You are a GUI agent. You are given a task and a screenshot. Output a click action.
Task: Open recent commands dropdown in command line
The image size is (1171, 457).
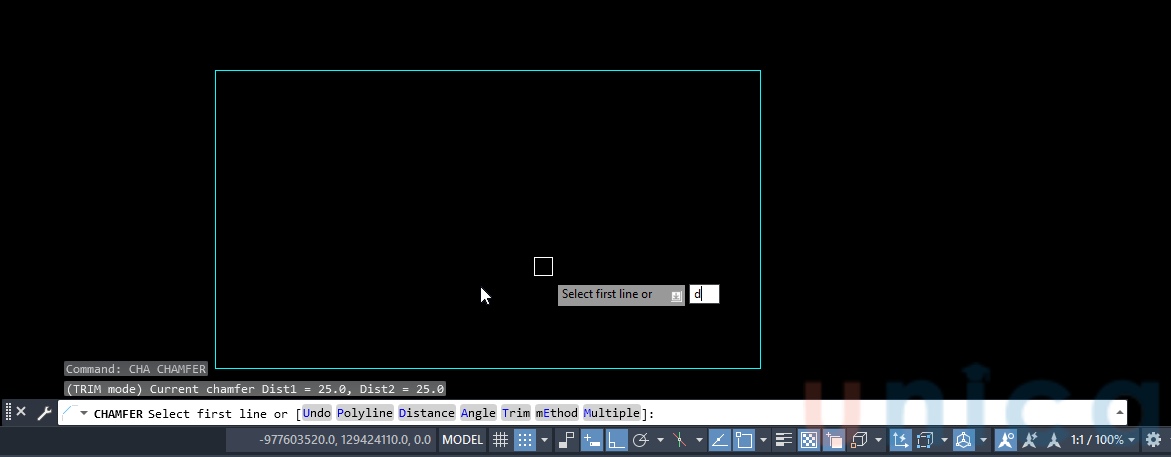pyautogui.click(x=84, y=413)
